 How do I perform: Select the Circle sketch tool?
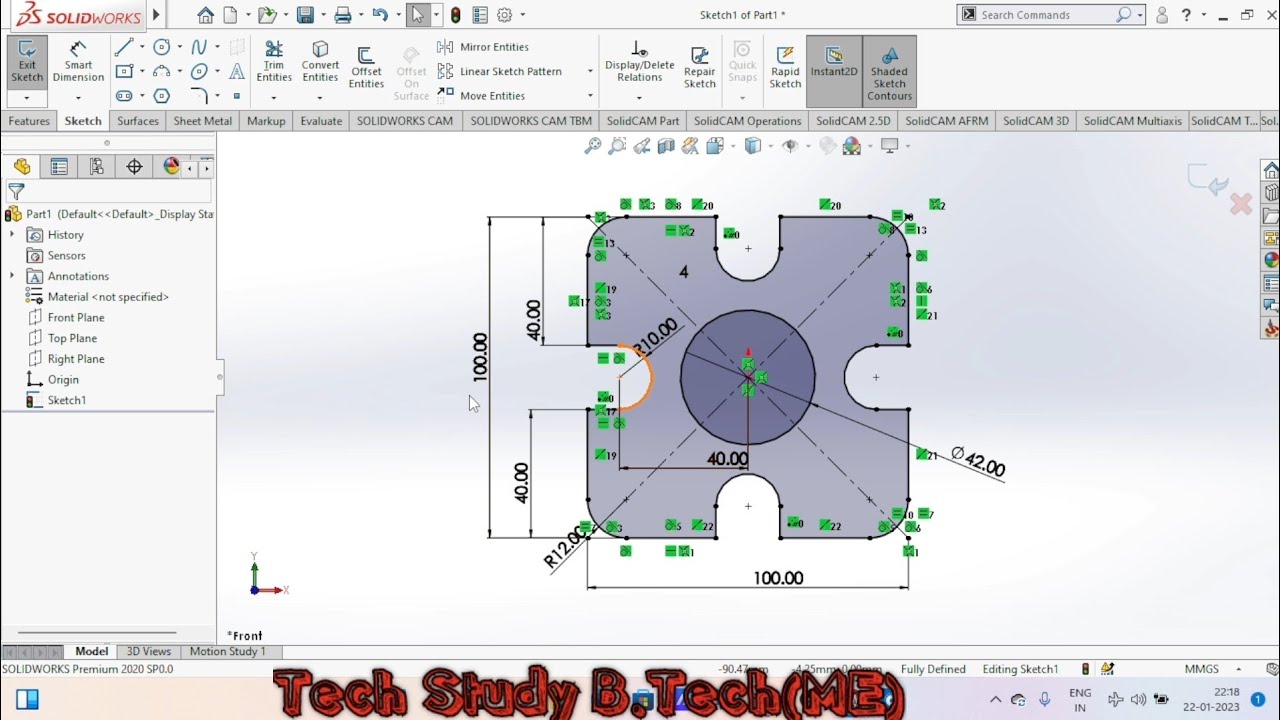tap(161, 47)
